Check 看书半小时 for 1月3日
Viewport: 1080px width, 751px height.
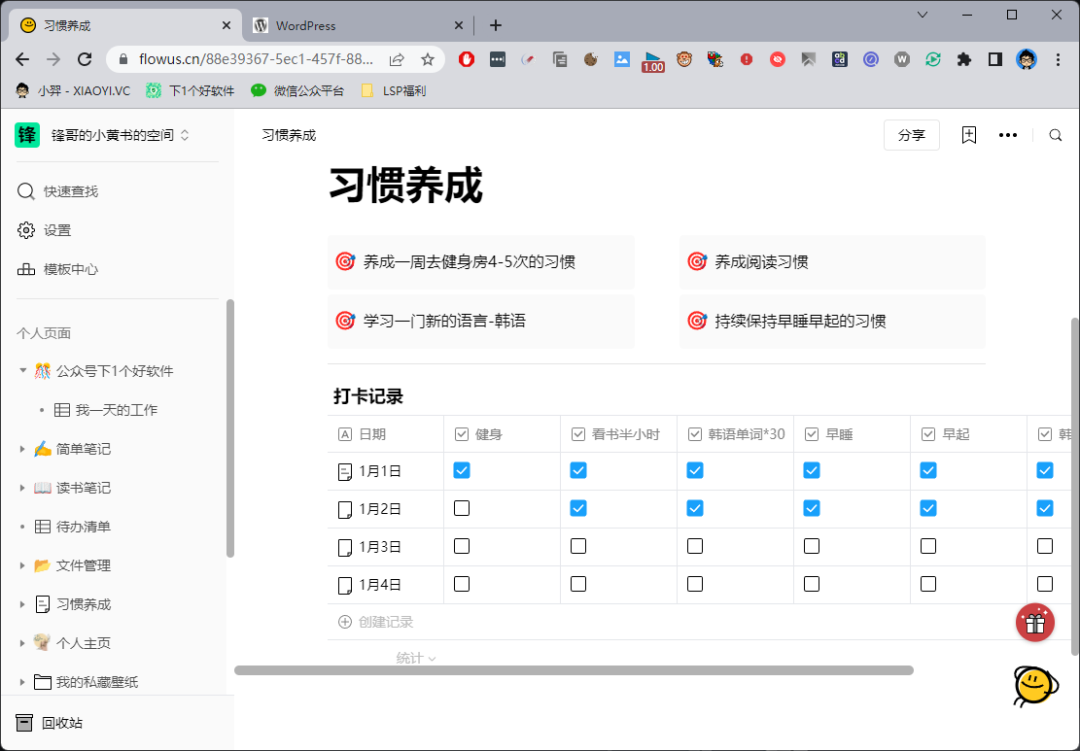pyautogui.click(x=579, y=546)
